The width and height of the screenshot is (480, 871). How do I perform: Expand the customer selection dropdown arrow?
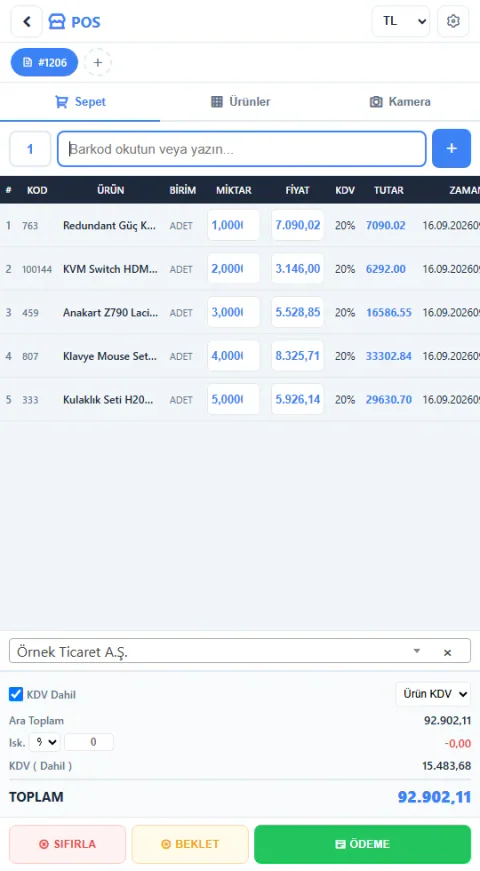[x=417, y=651]
